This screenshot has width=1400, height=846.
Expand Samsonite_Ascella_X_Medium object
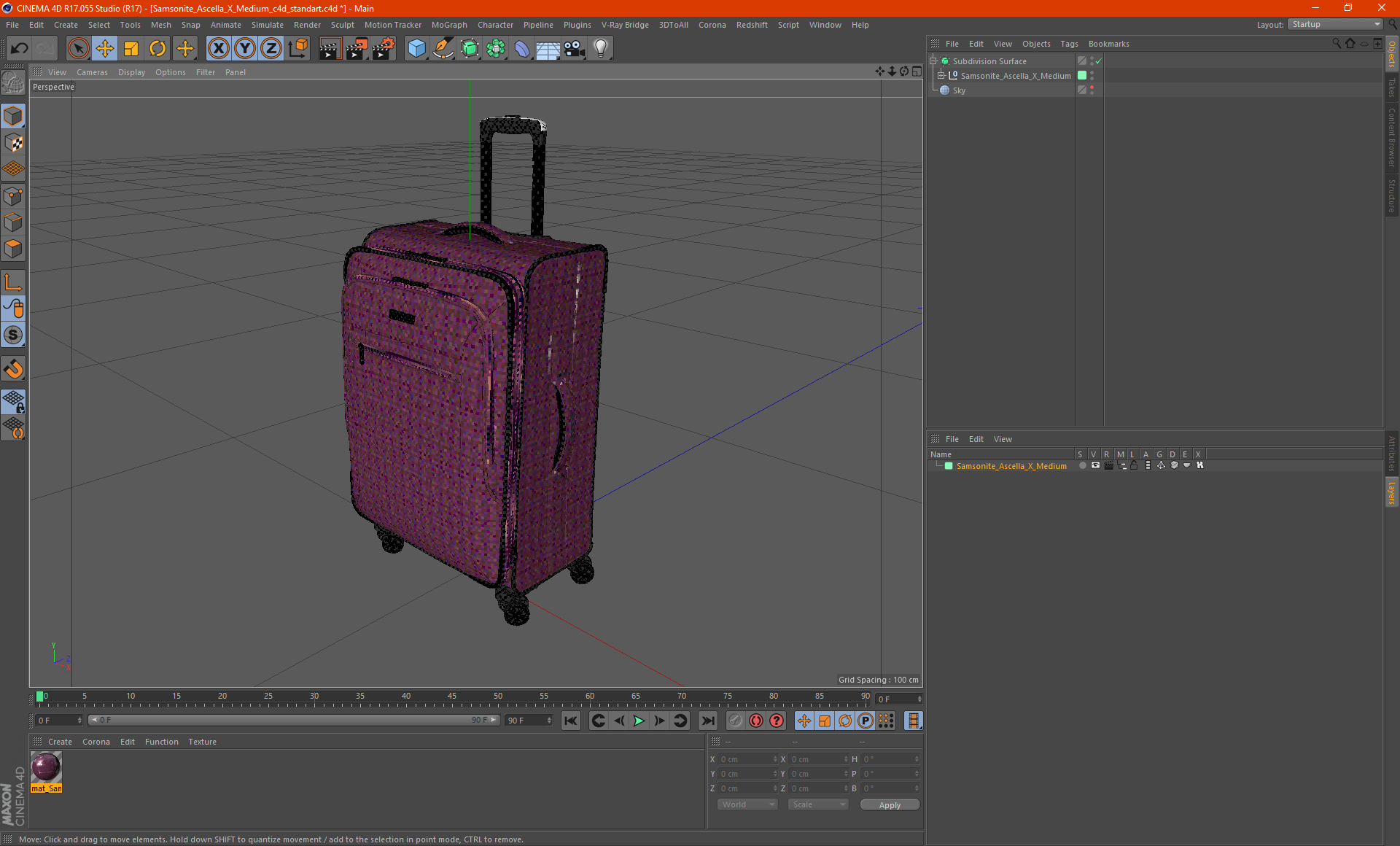tap(941, 76)
